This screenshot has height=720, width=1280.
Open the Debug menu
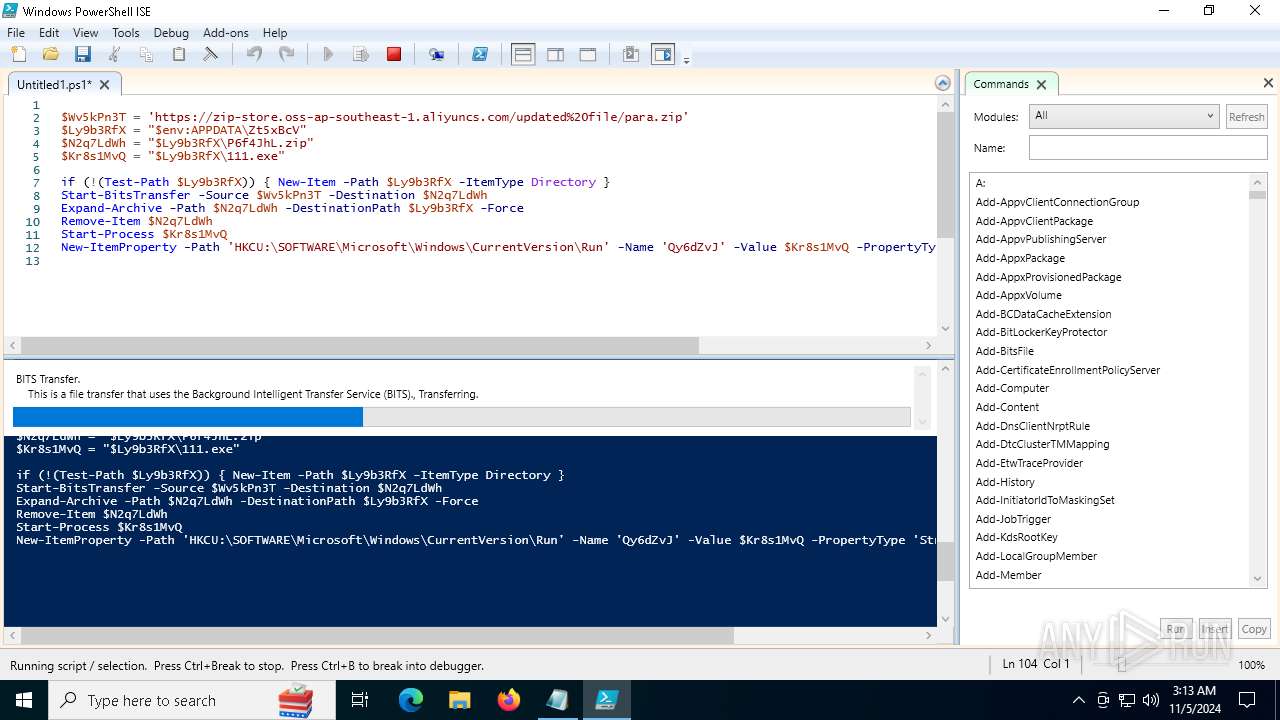click(171, 33)
